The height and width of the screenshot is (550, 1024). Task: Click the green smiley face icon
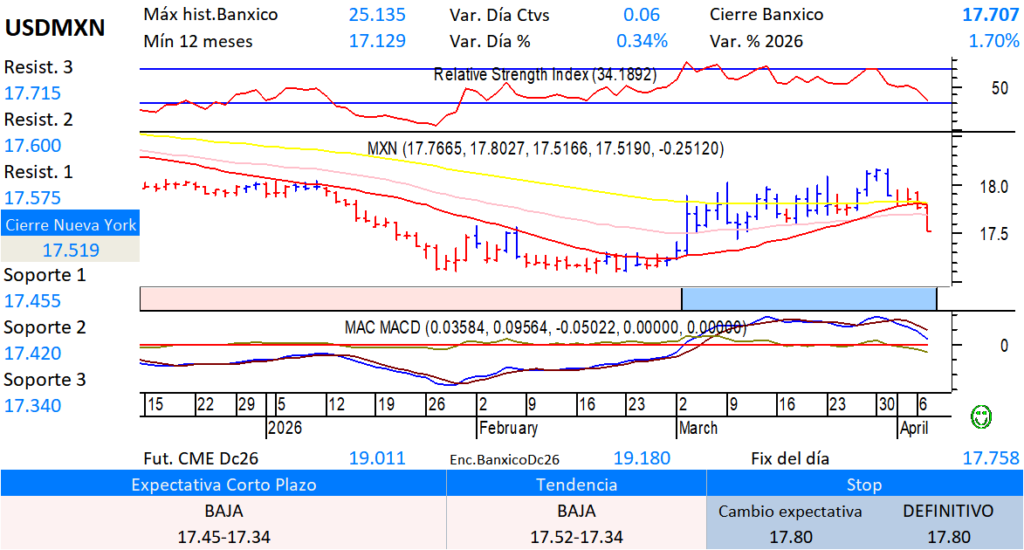tap(982, 415)
